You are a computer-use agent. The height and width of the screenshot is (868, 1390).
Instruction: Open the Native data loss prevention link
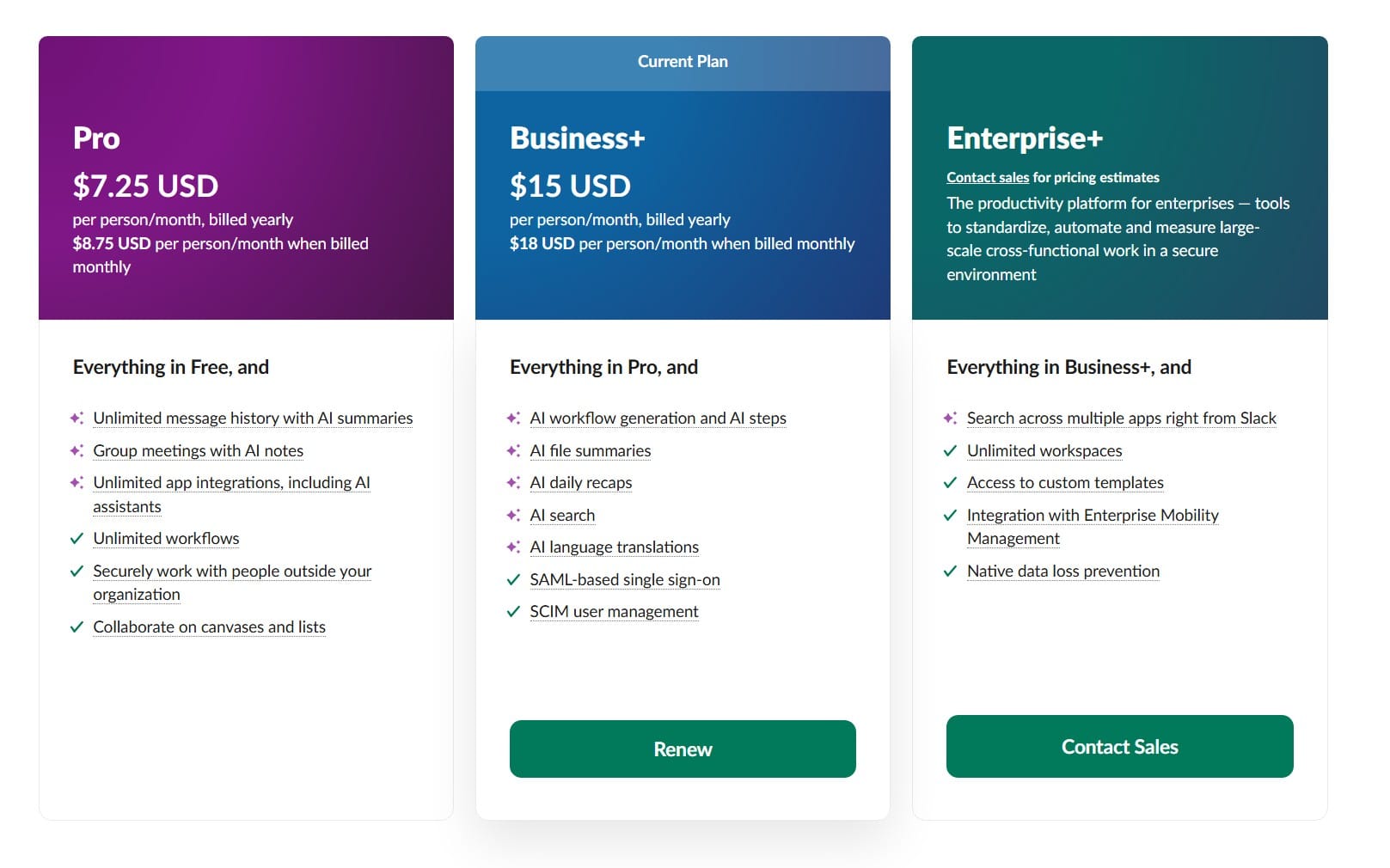point(1062,571)
